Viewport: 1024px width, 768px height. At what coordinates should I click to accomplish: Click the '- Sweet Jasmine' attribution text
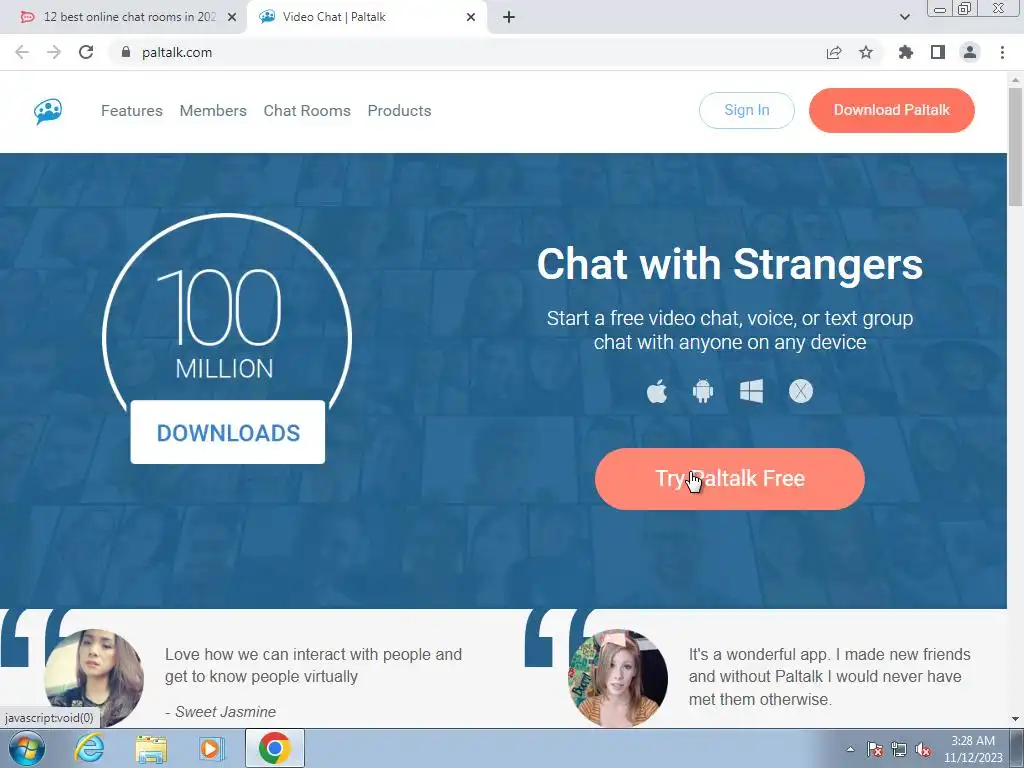(221, 712)
